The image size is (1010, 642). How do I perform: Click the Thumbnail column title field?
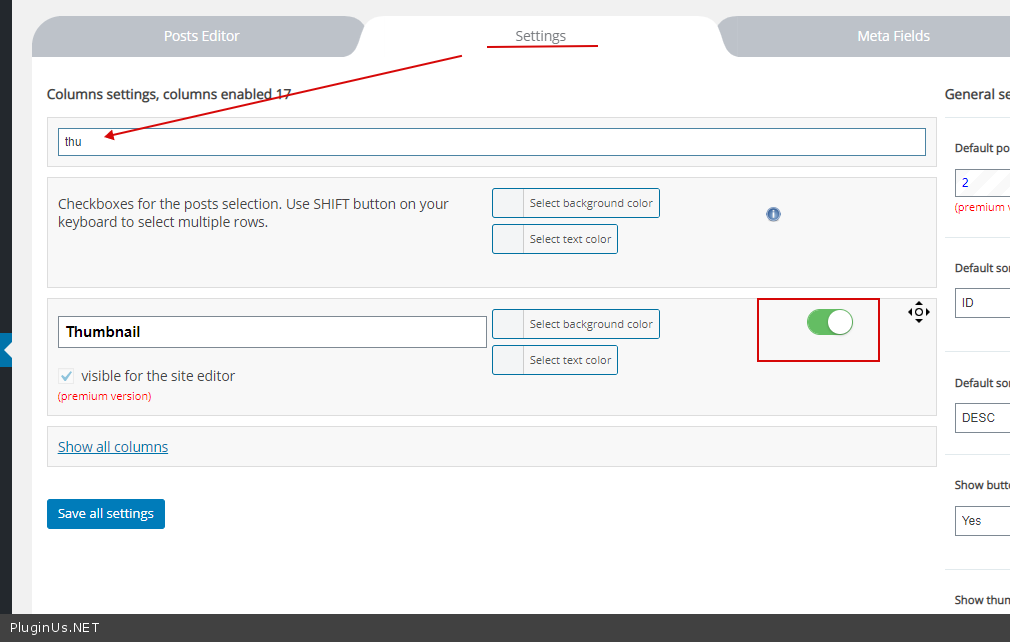[x=272, y=332]
